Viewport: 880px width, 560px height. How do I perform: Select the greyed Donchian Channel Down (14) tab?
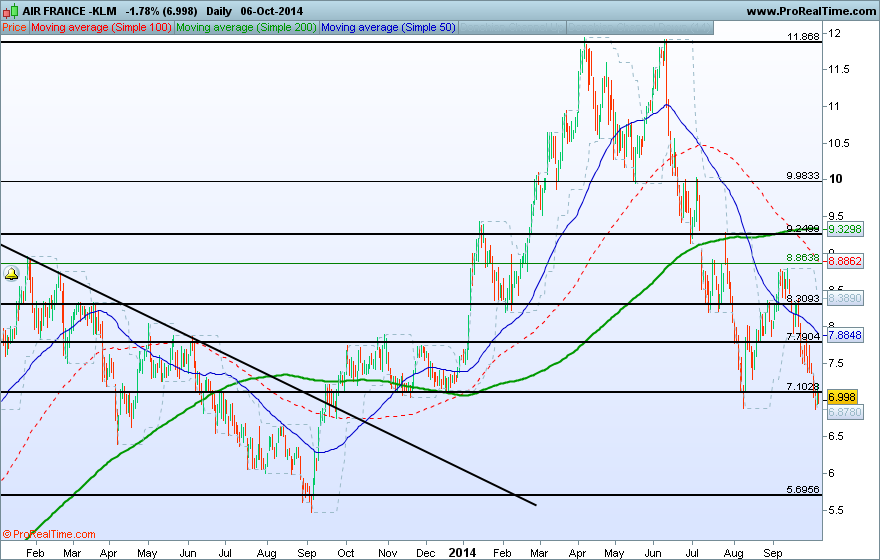point(640,27)
